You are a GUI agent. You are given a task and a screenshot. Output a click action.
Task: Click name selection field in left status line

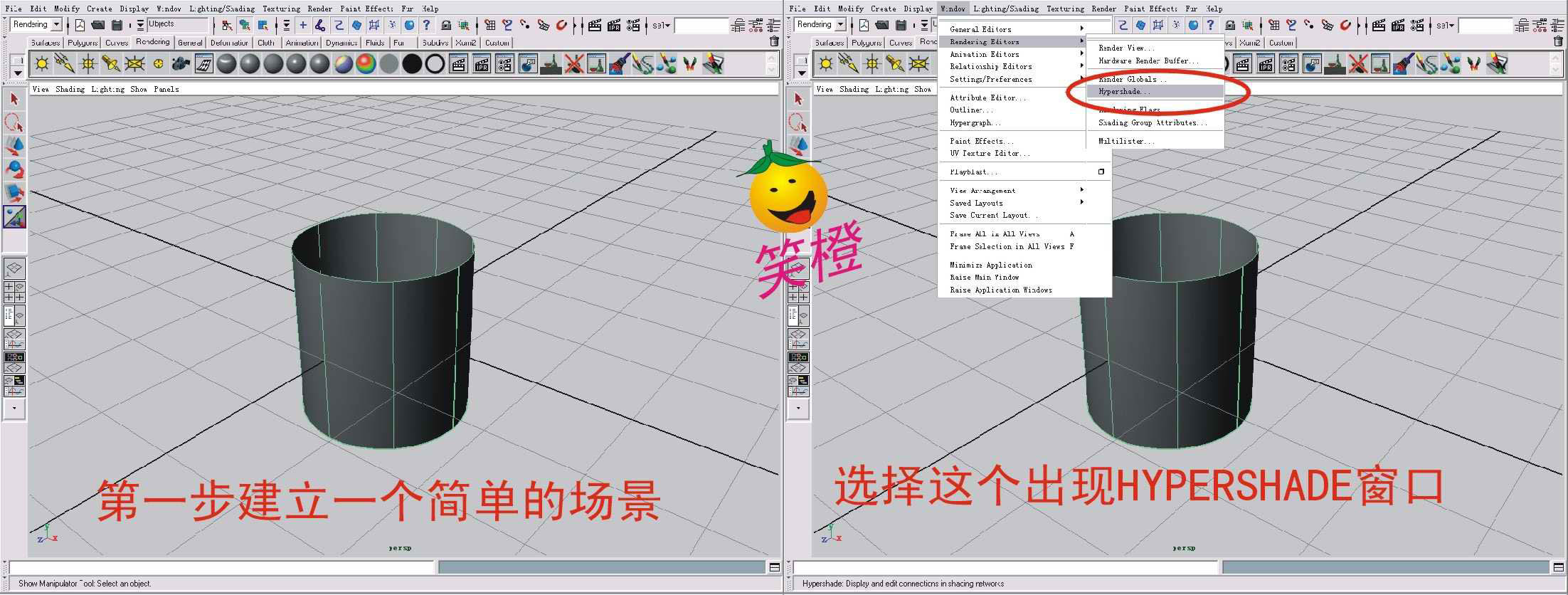click(701, 26)
